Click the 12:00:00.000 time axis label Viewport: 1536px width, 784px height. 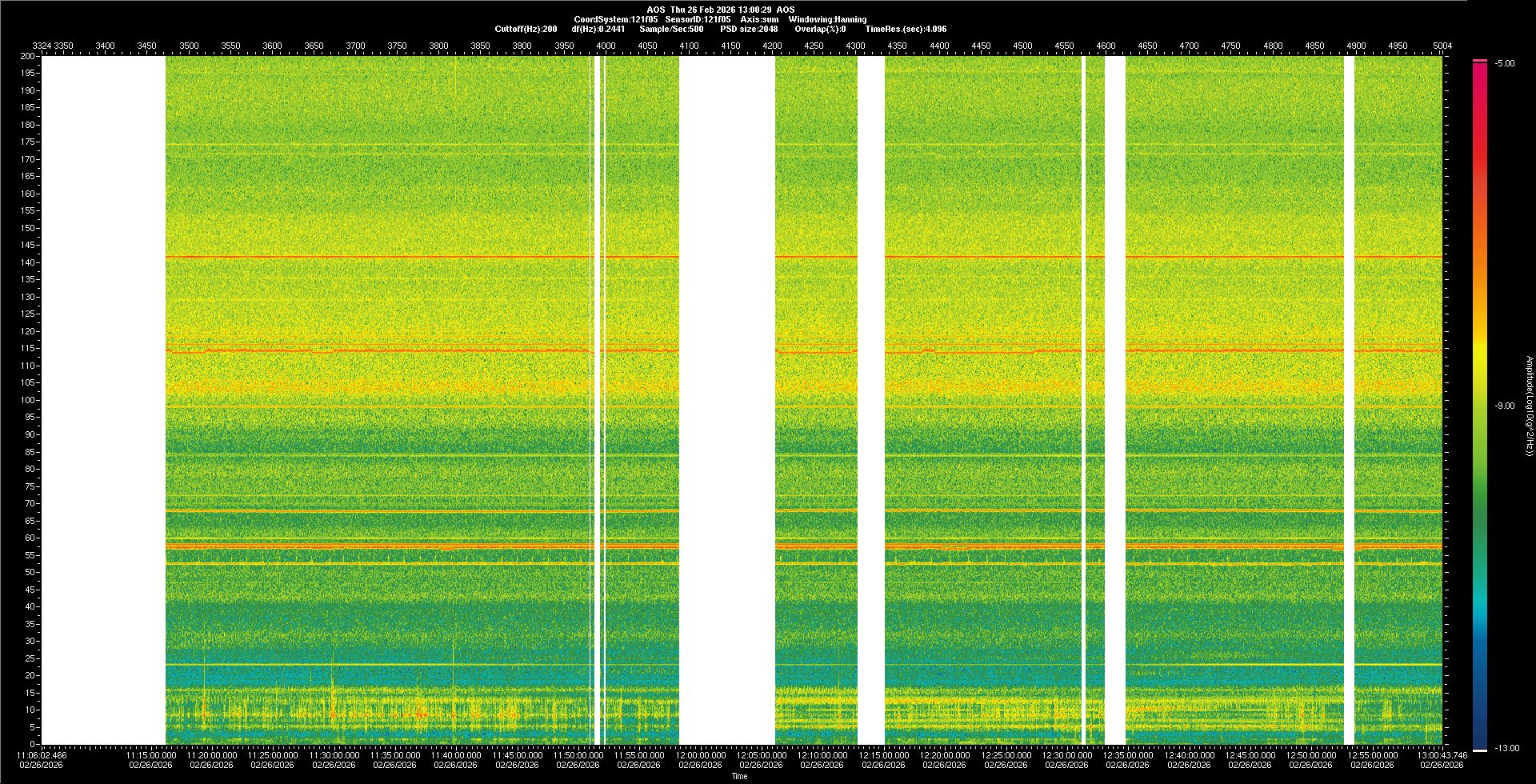700,754
